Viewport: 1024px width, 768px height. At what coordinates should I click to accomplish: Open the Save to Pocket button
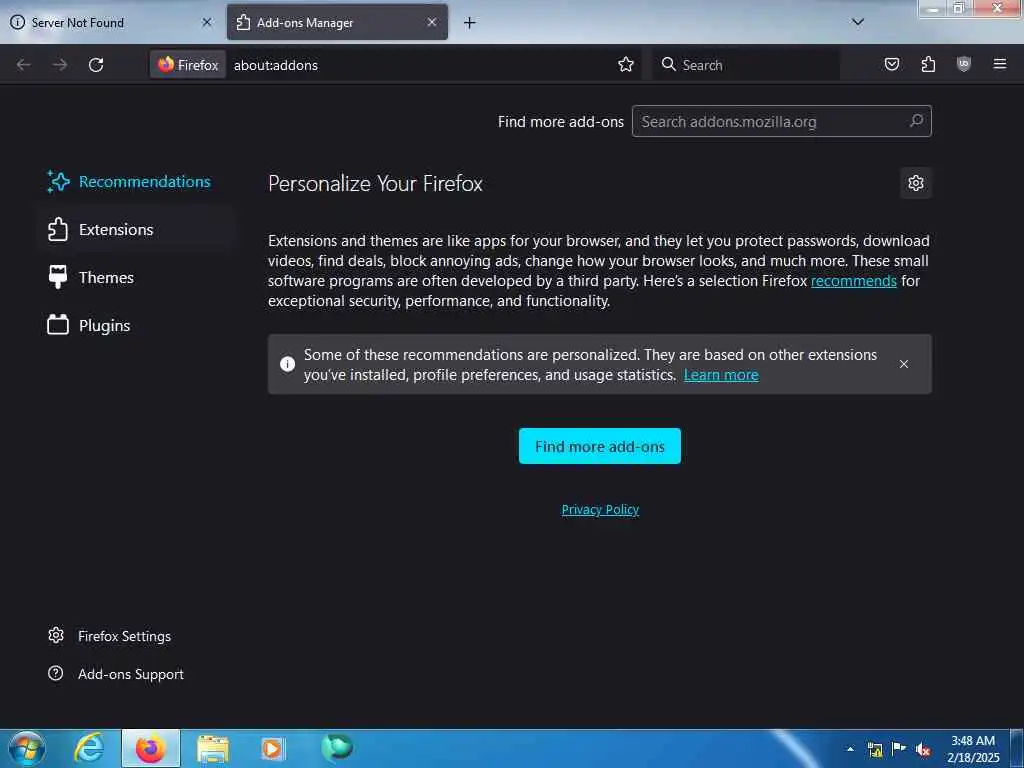[891, 64]
